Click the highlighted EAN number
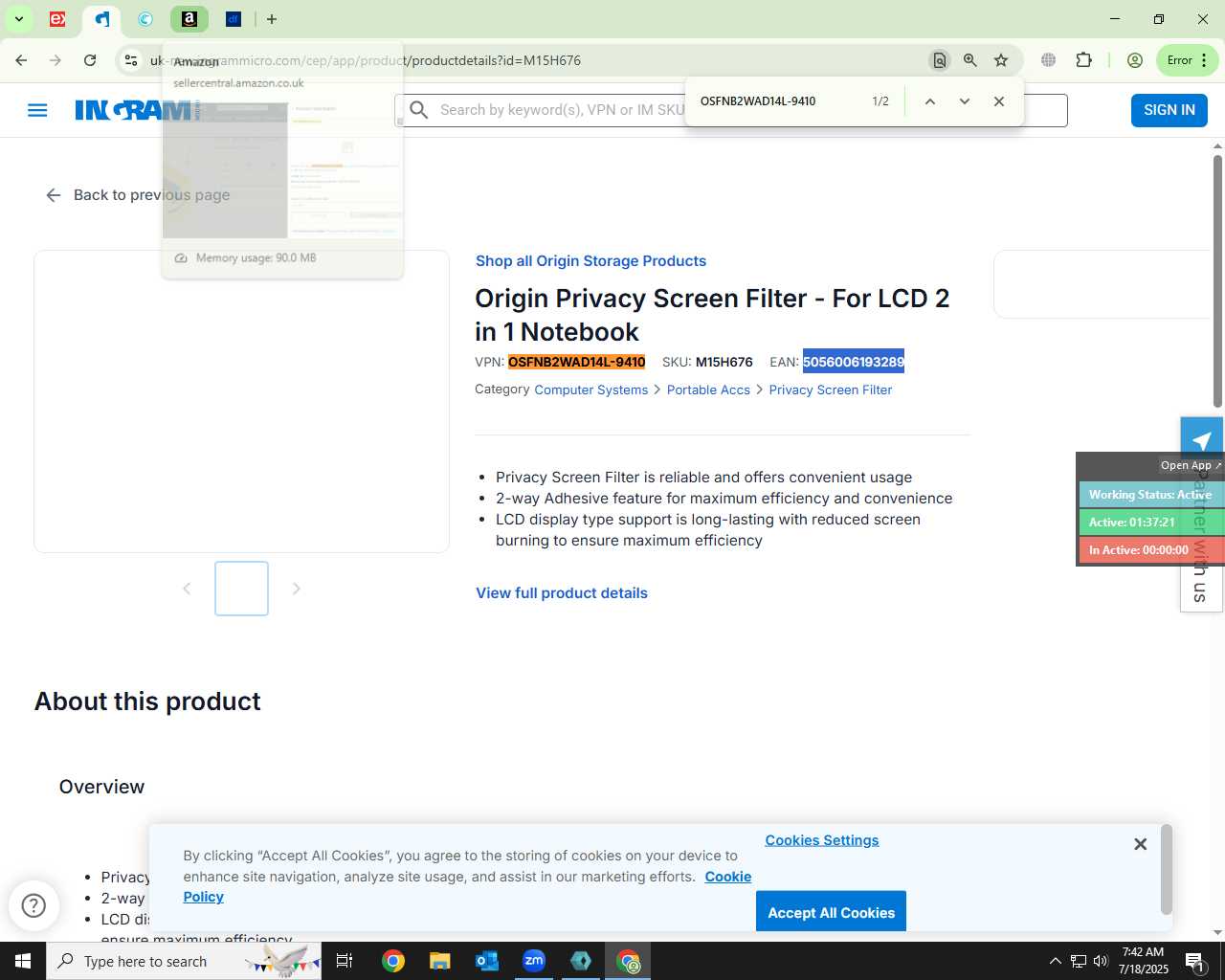Image resolution: width=1225 pixels, height=980 pixels. [x=853, y=362]
